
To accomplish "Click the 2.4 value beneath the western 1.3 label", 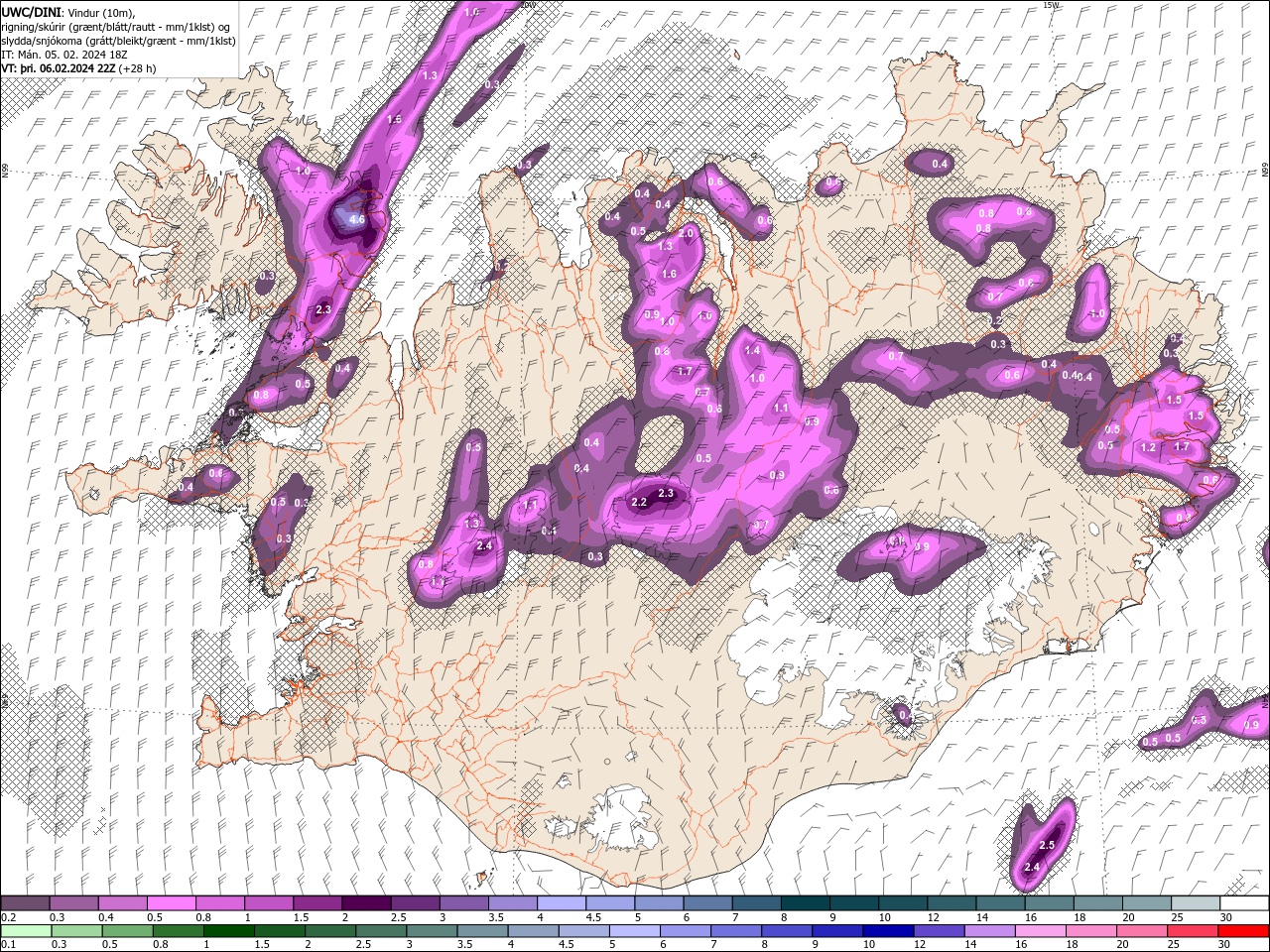I will point(484,545).
